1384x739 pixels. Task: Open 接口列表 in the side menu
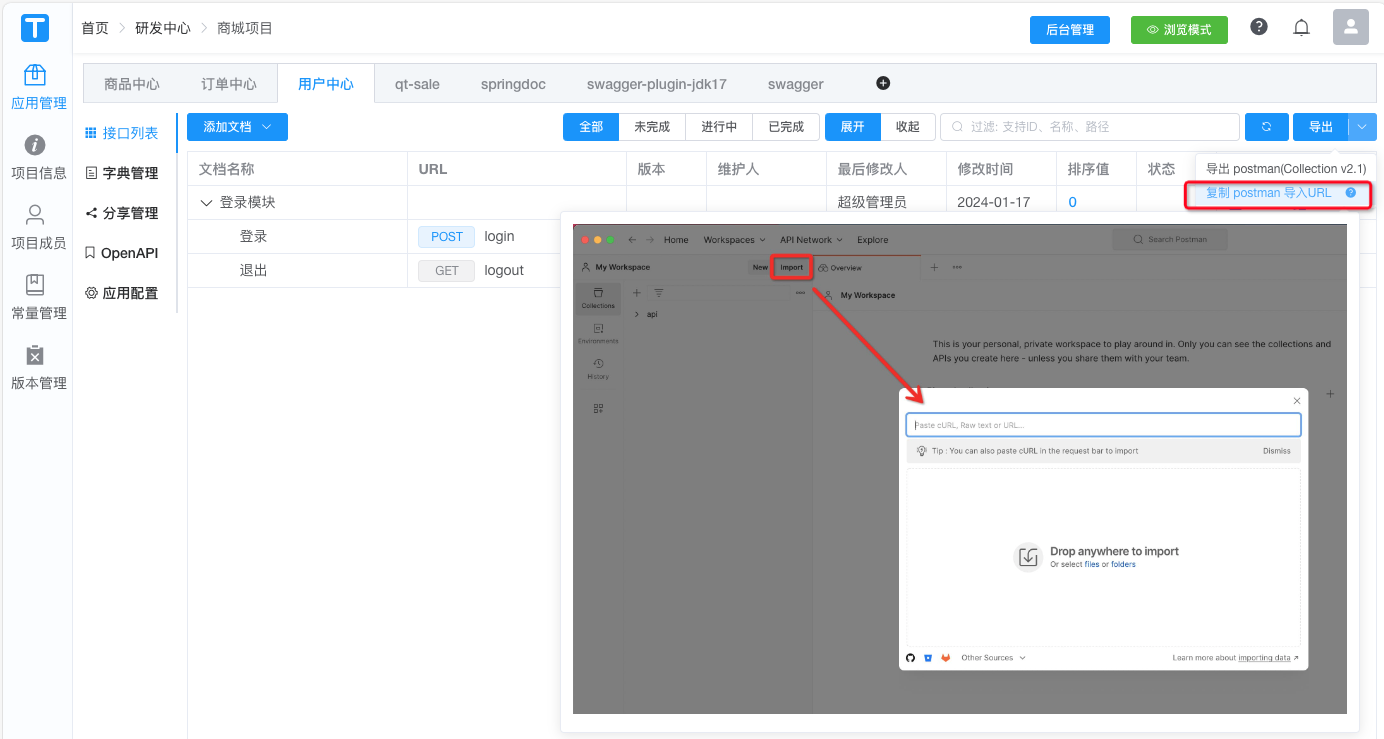click(x=122, y=133)
